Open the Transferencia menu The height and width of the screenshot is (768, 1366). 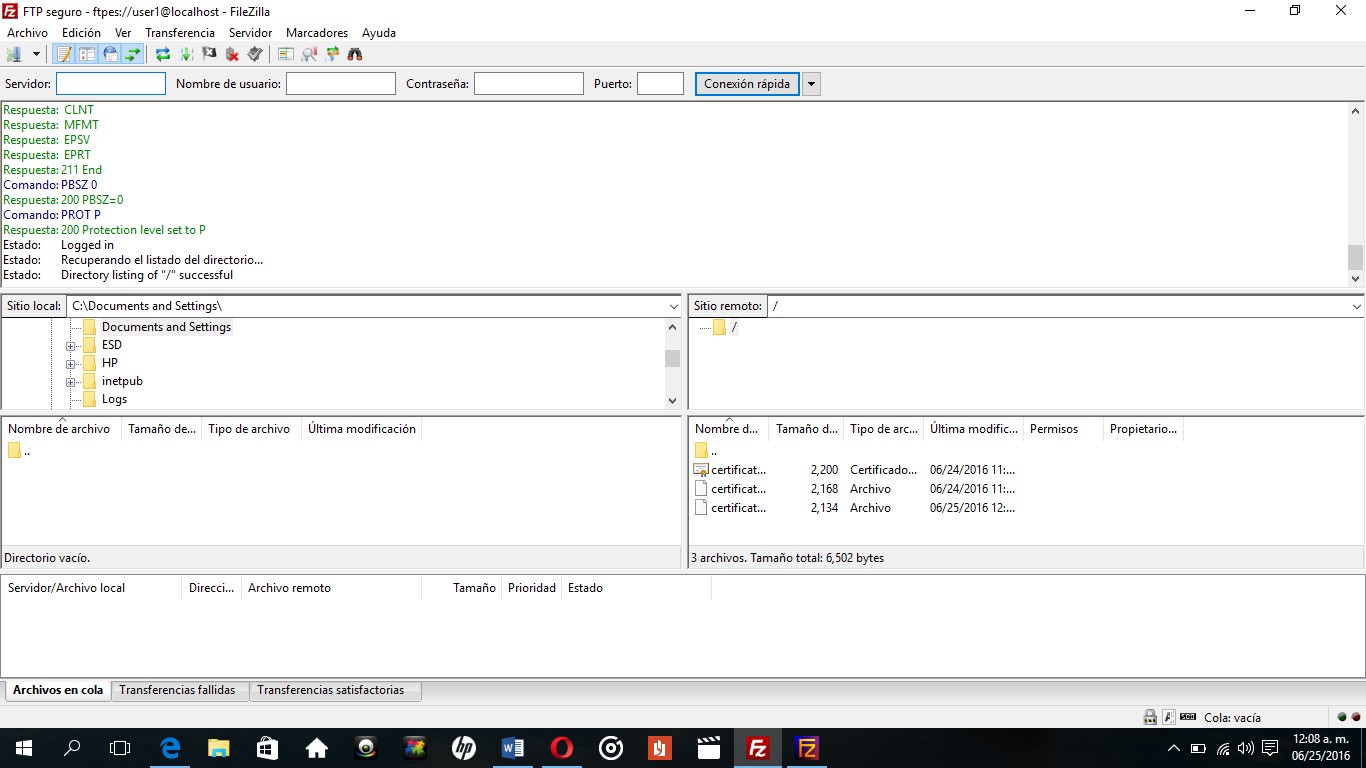tap(180, 32)
